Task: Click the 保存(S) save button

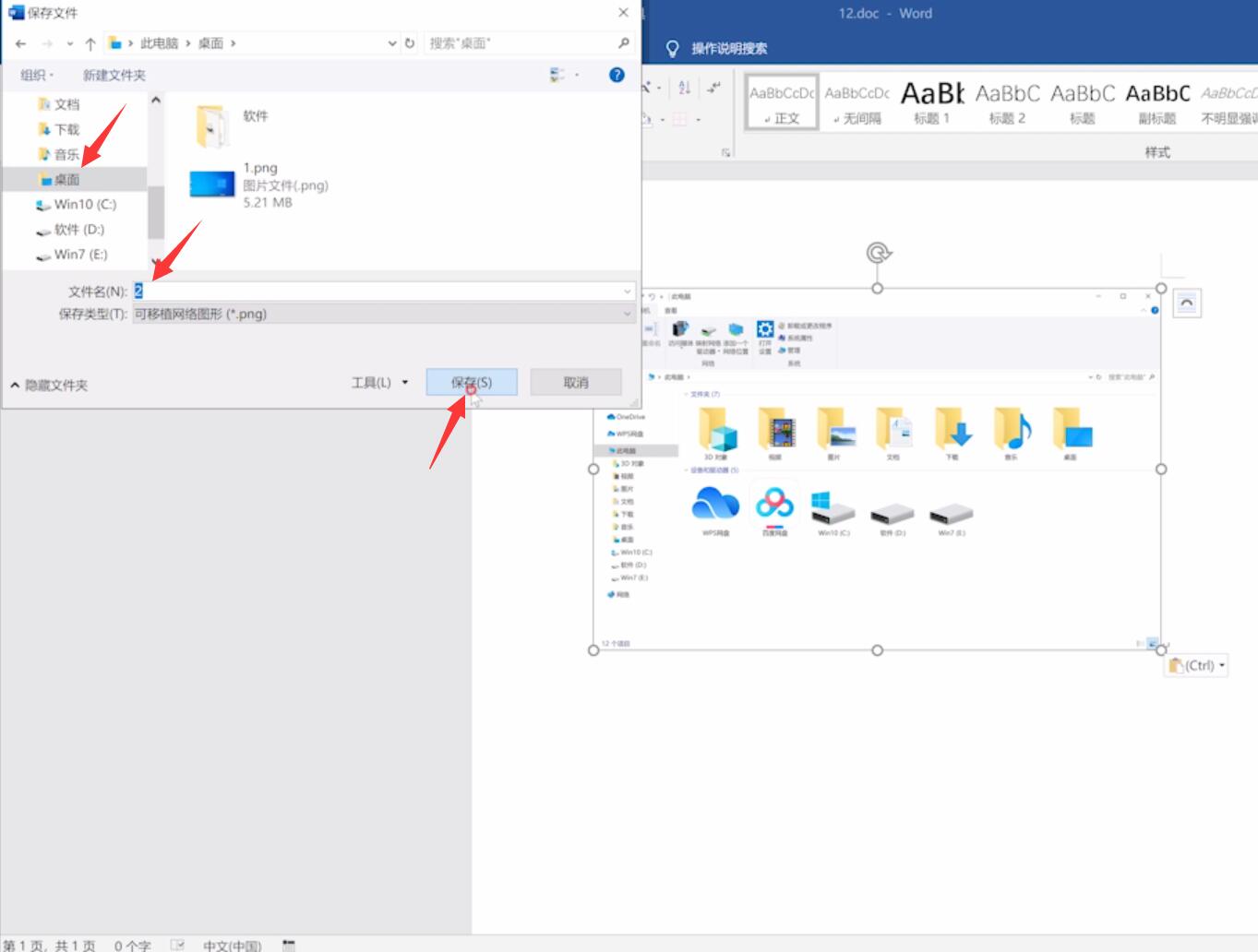Action: point(472,382)
